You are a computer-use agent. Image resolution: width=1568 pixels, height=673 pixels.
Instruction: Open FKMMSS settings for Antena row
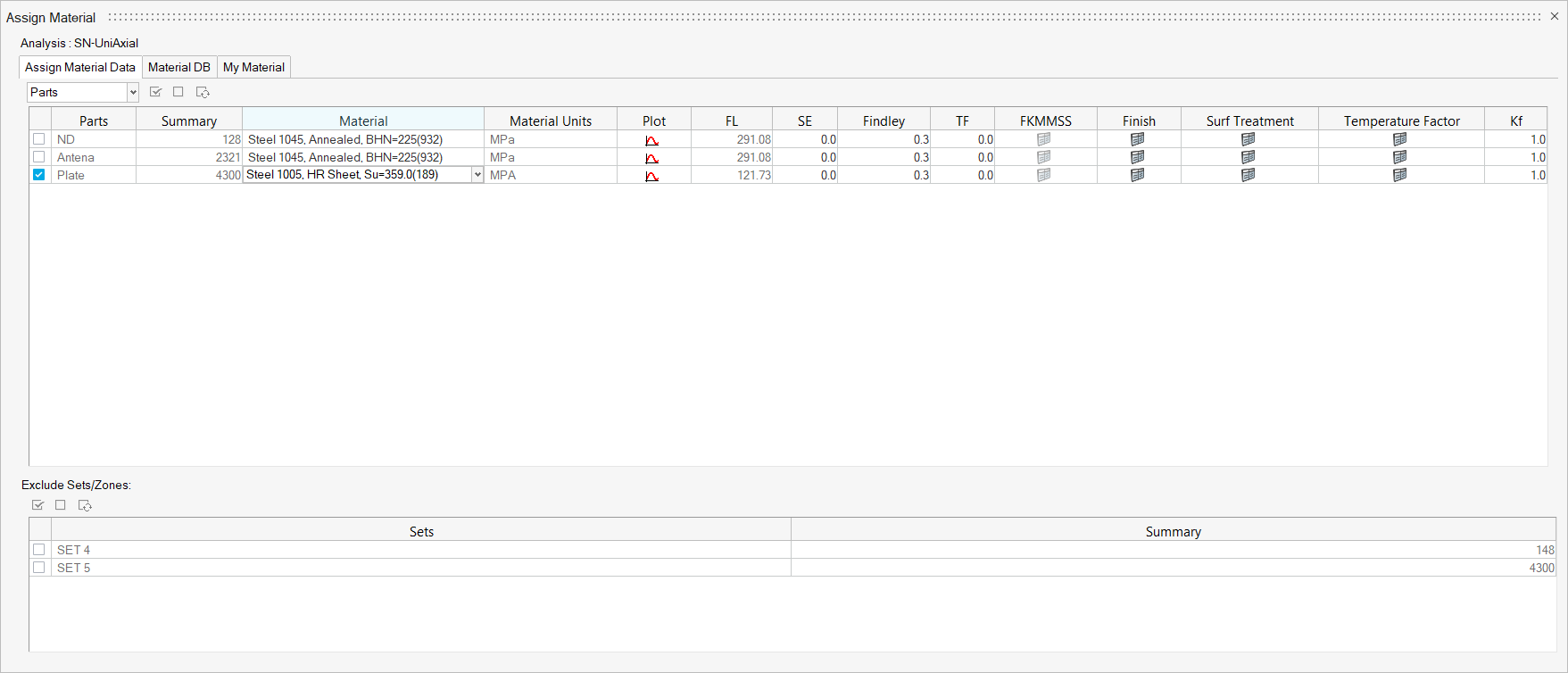1044,157
